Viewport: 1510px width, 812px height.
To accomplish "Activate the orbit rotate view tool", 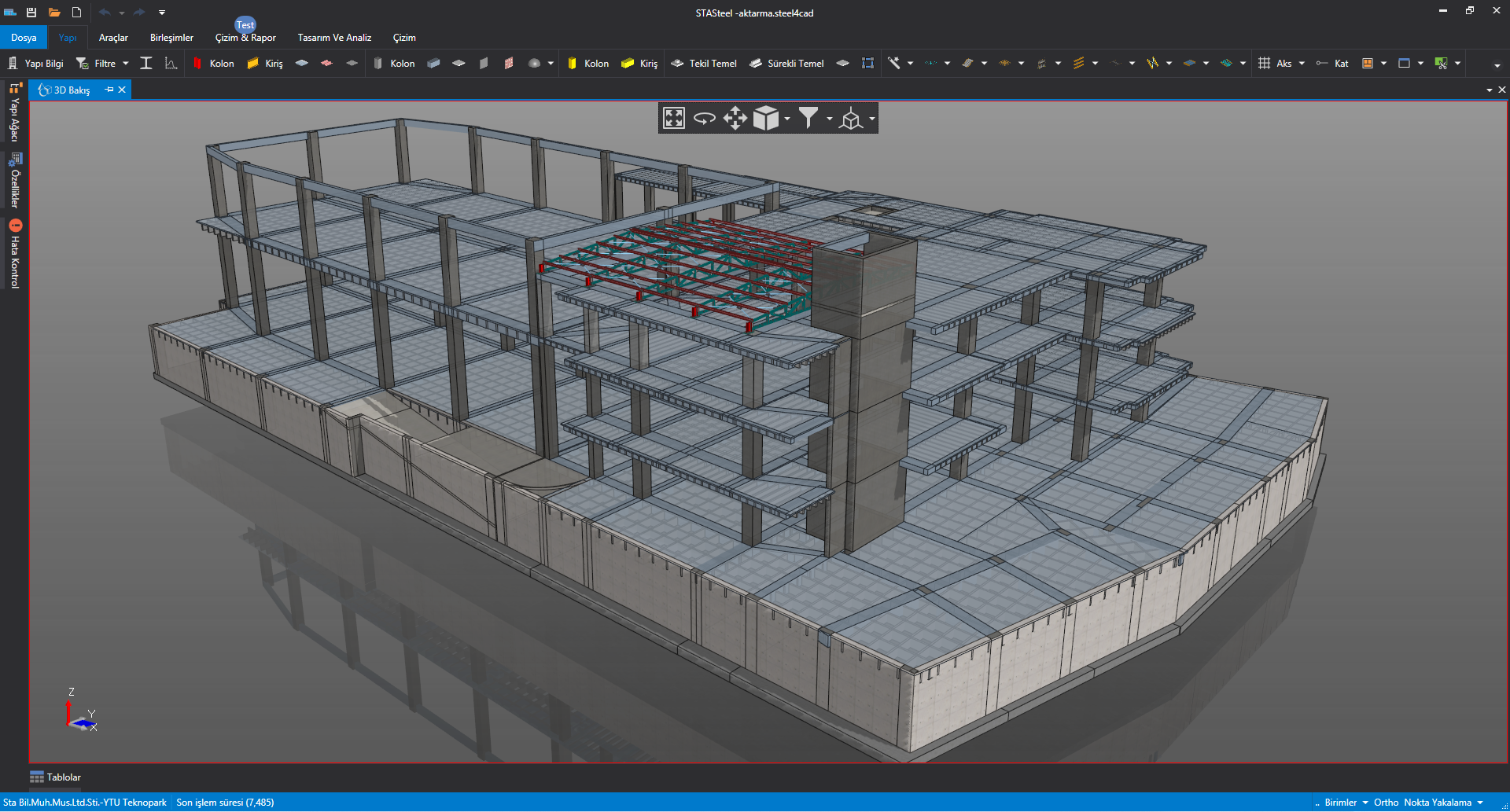I will pos(704,119).
